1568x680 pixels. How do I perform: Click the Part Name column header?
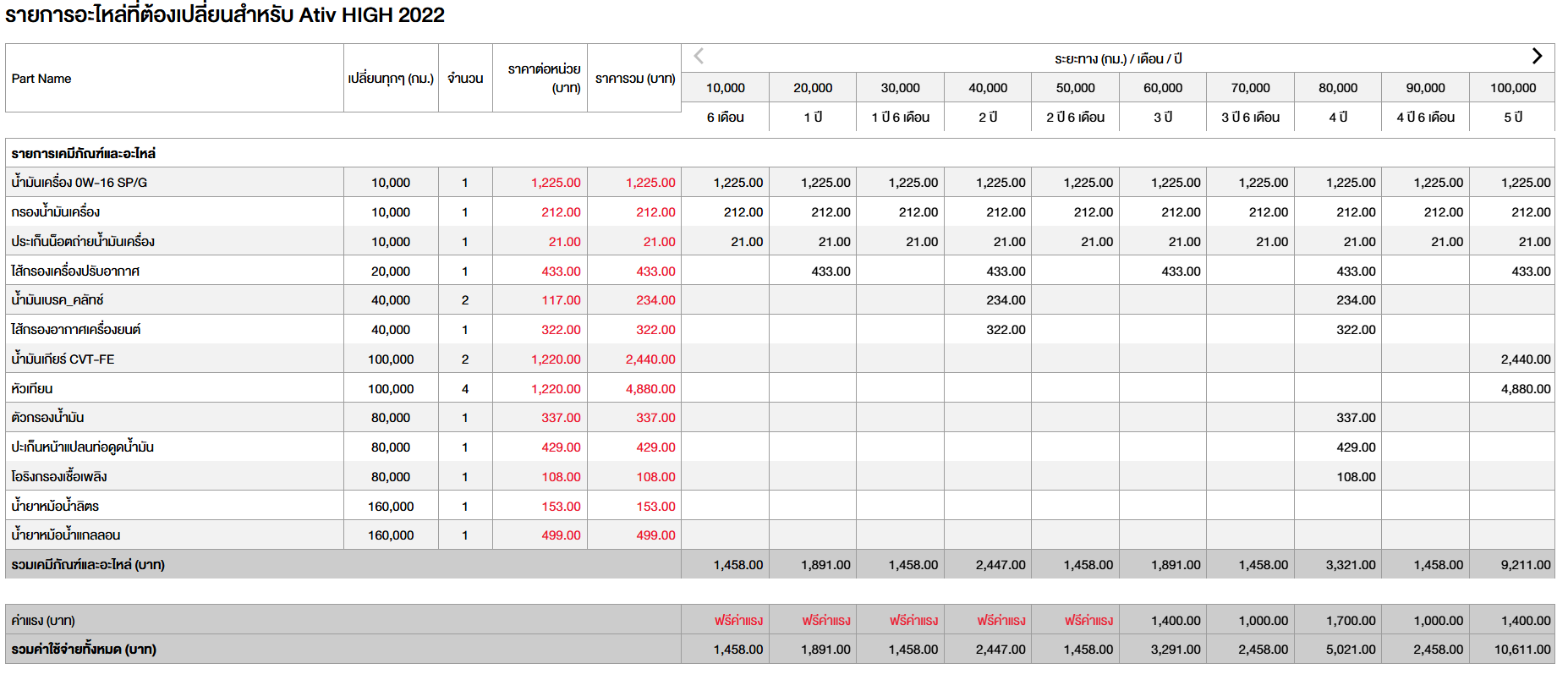point(41,79)
